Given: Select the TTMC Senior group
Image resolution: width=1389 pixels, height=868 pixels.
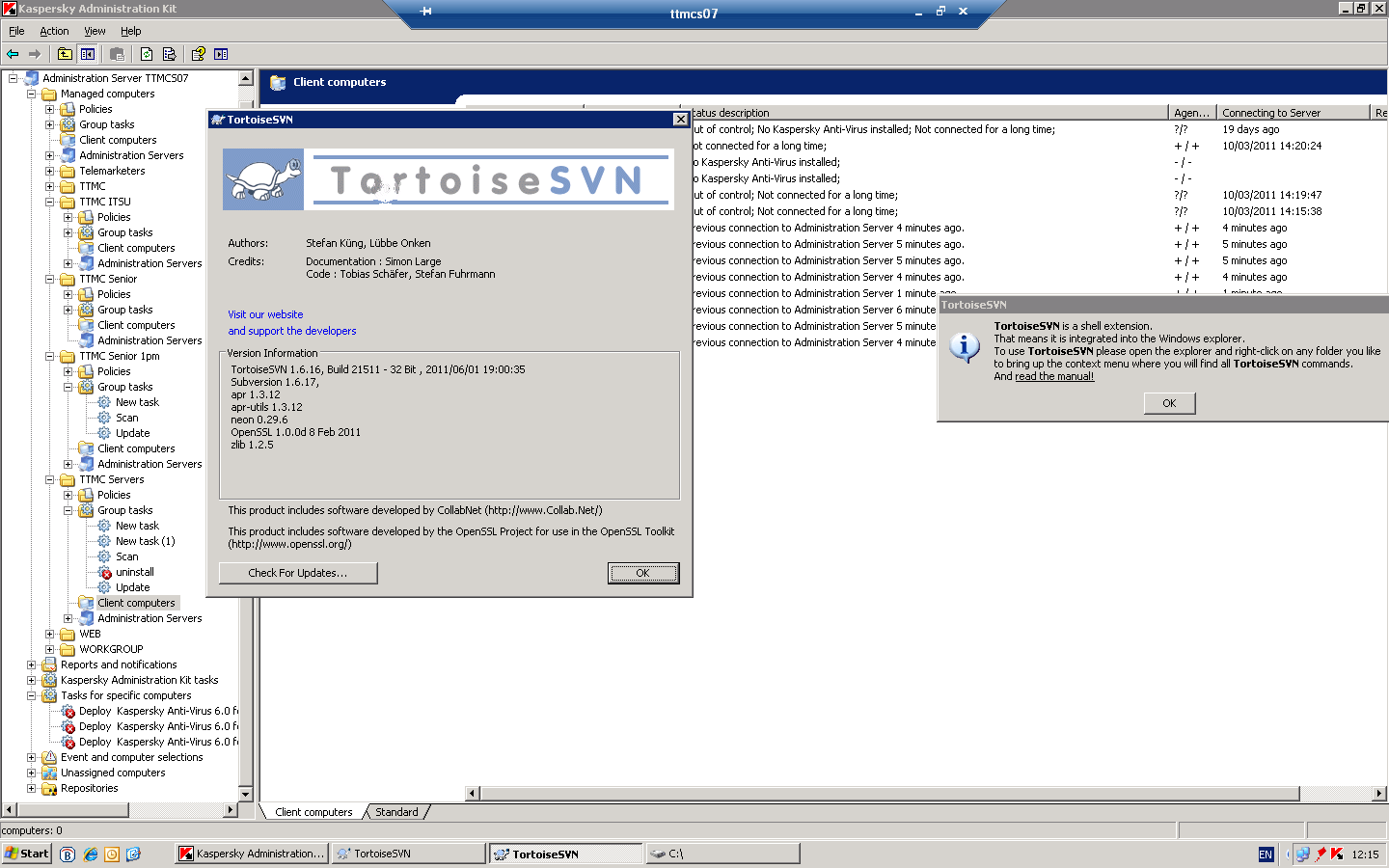Looking at the screenshot, I should click(x=108, y=279).
